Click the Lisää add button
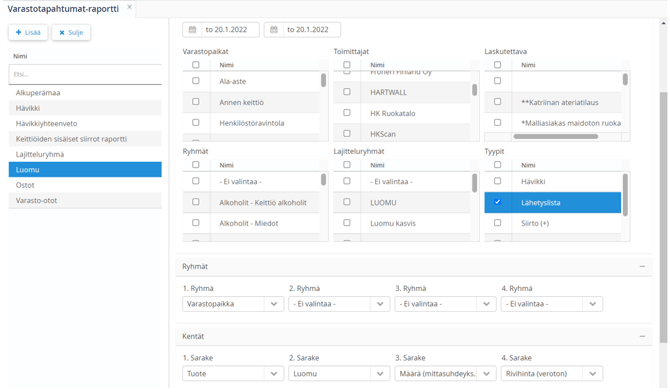Image resolution: width=670 pixels, height=392 pixels. (x=28, y=32)
